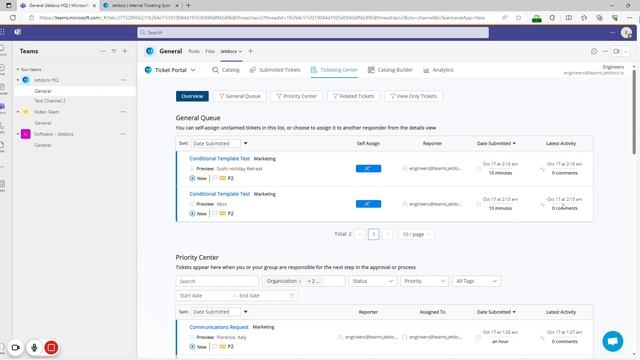Viewport: 640px width, 360px height.
Task: Select General channel under Video Team
Action: tap(43, 123)
